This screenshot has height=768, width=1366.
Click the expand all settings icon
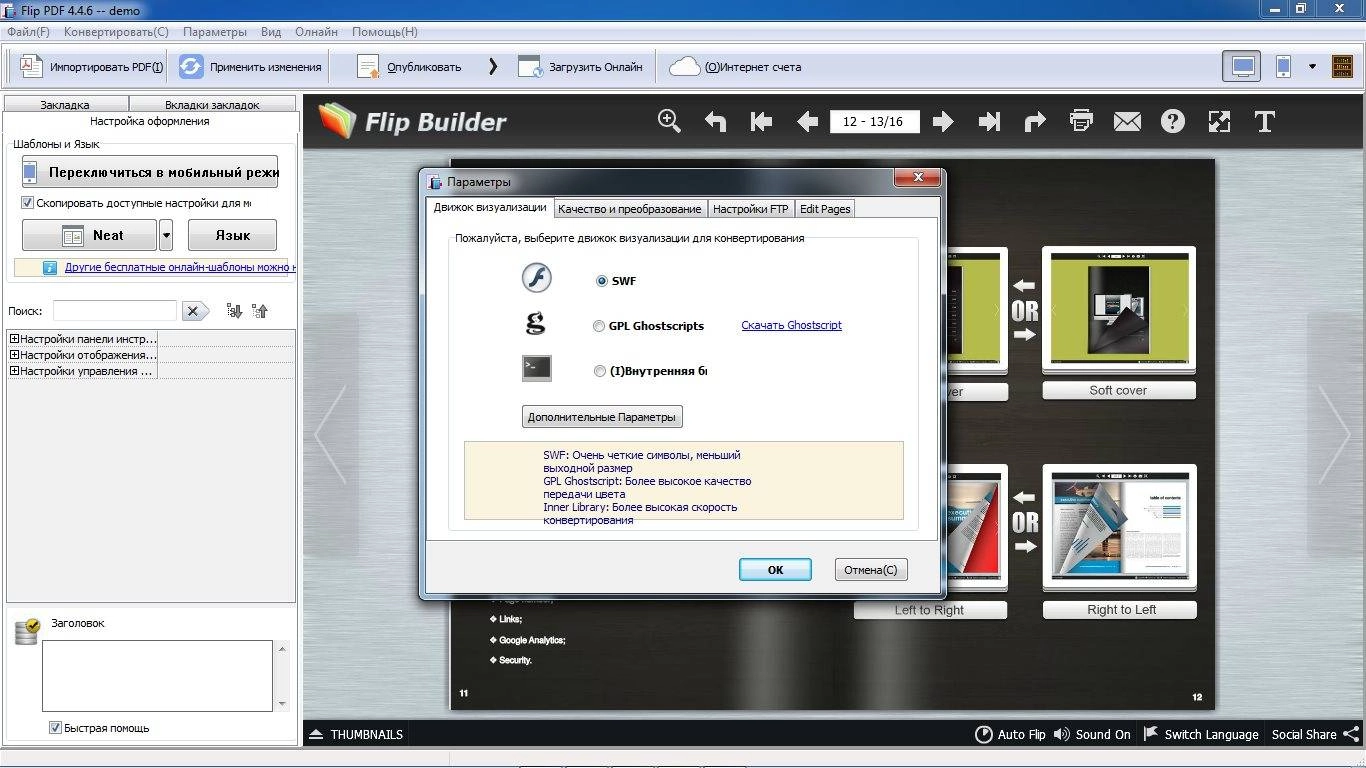[x=234, y=311]
